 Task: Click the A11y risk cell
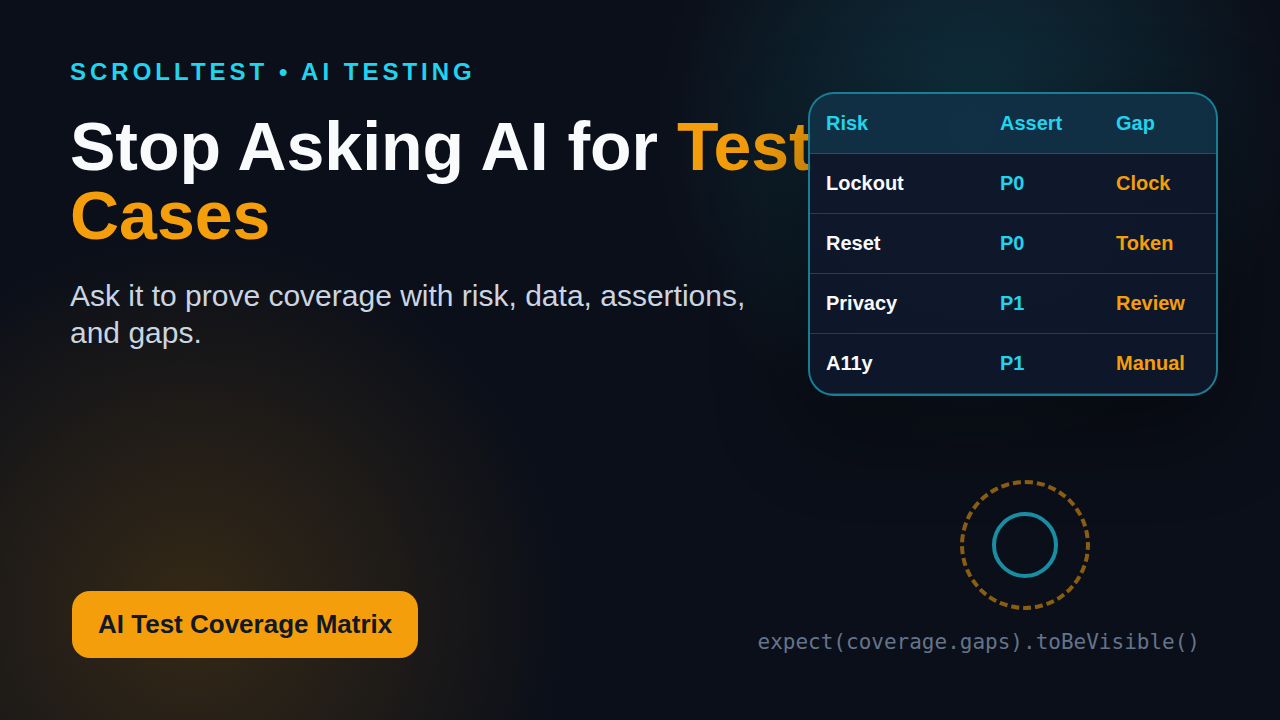click(849, 363)
